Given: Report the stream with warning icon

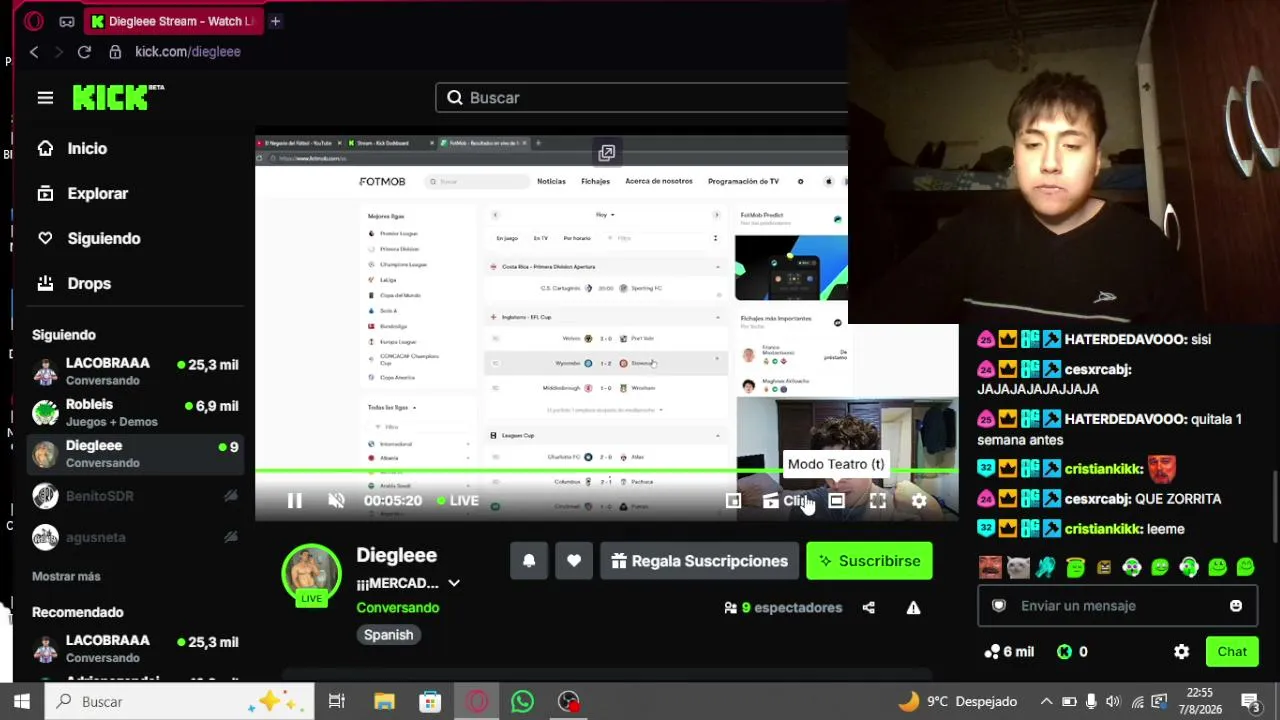Looking at the screenshot, I should [x=913, y=607].
